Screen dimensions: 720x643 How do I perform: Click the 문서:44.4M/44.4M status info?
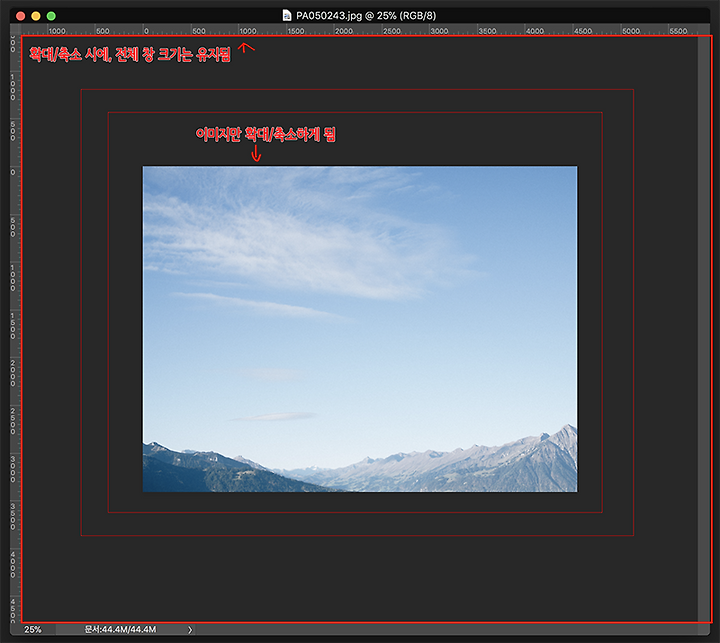(120, 629)
